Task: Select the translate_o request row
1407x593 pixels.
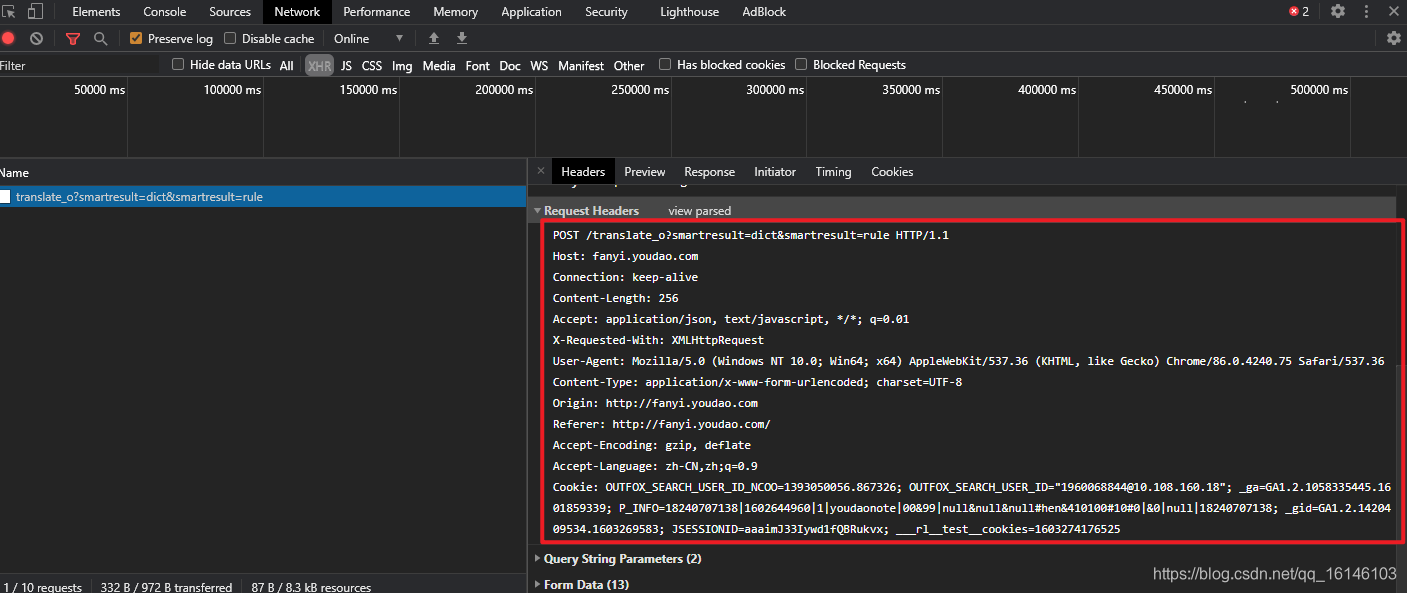Action: [263, 197]
